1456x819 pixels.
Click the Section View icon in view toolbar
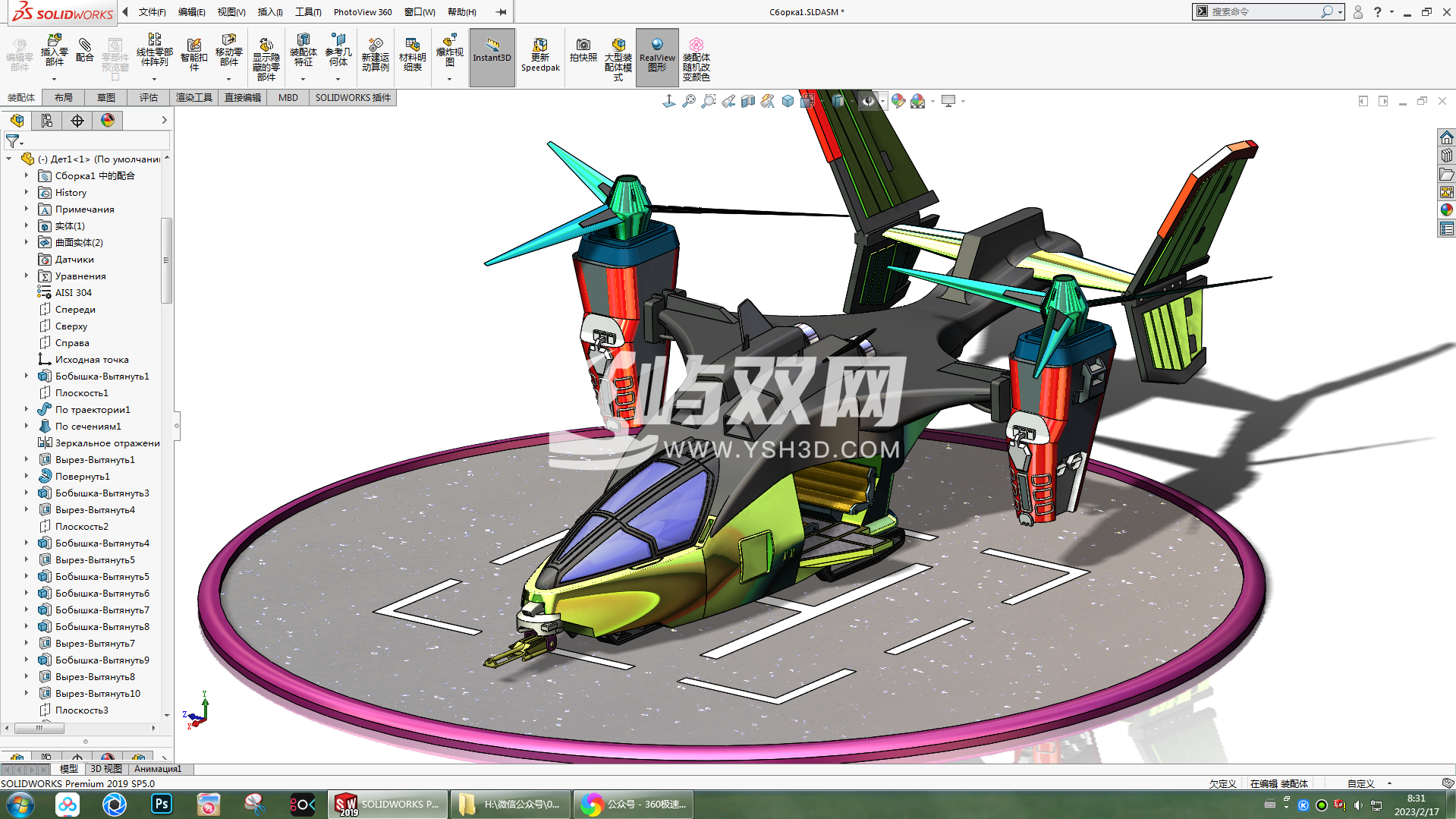point(747,101)
